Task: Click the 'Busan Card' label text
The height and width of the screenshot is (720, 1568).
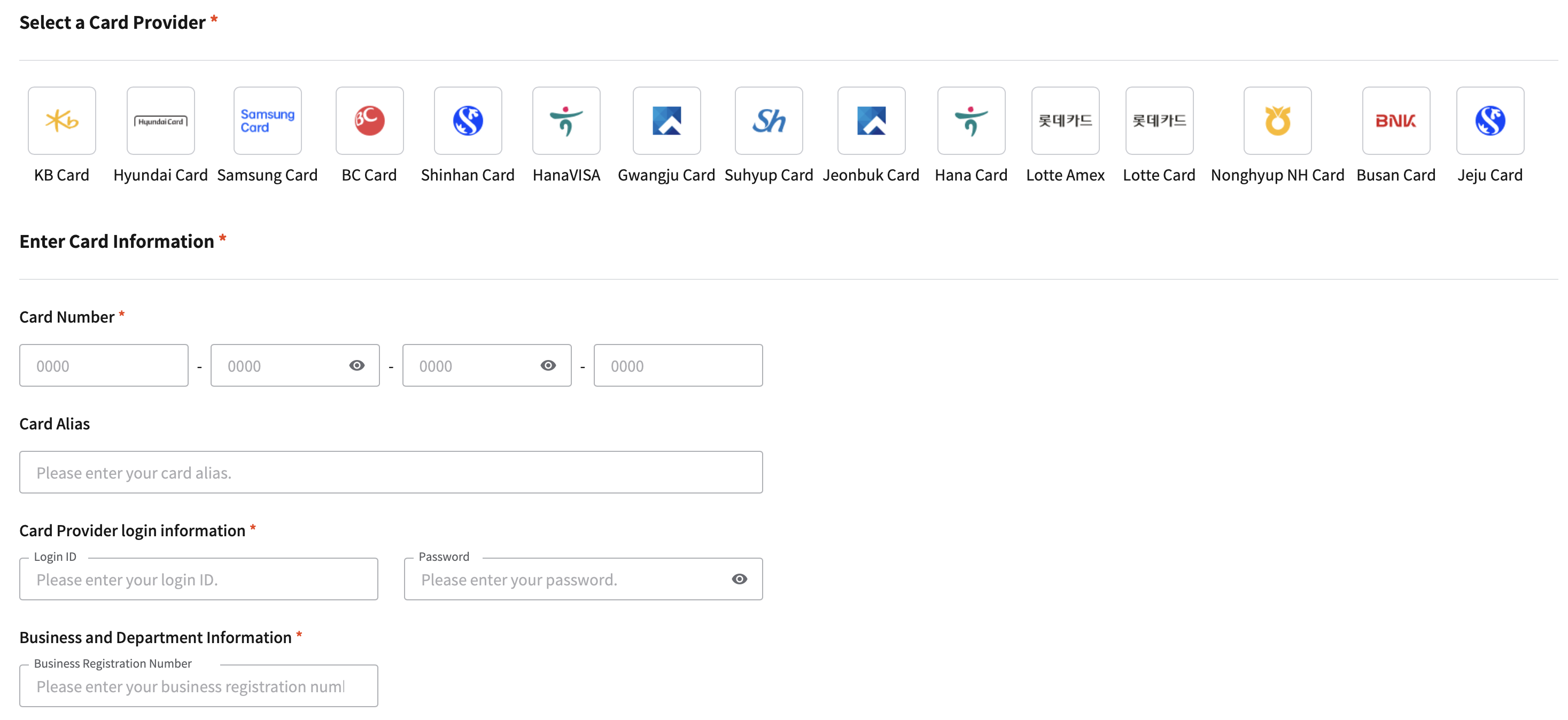Action: click(1396, 175)
